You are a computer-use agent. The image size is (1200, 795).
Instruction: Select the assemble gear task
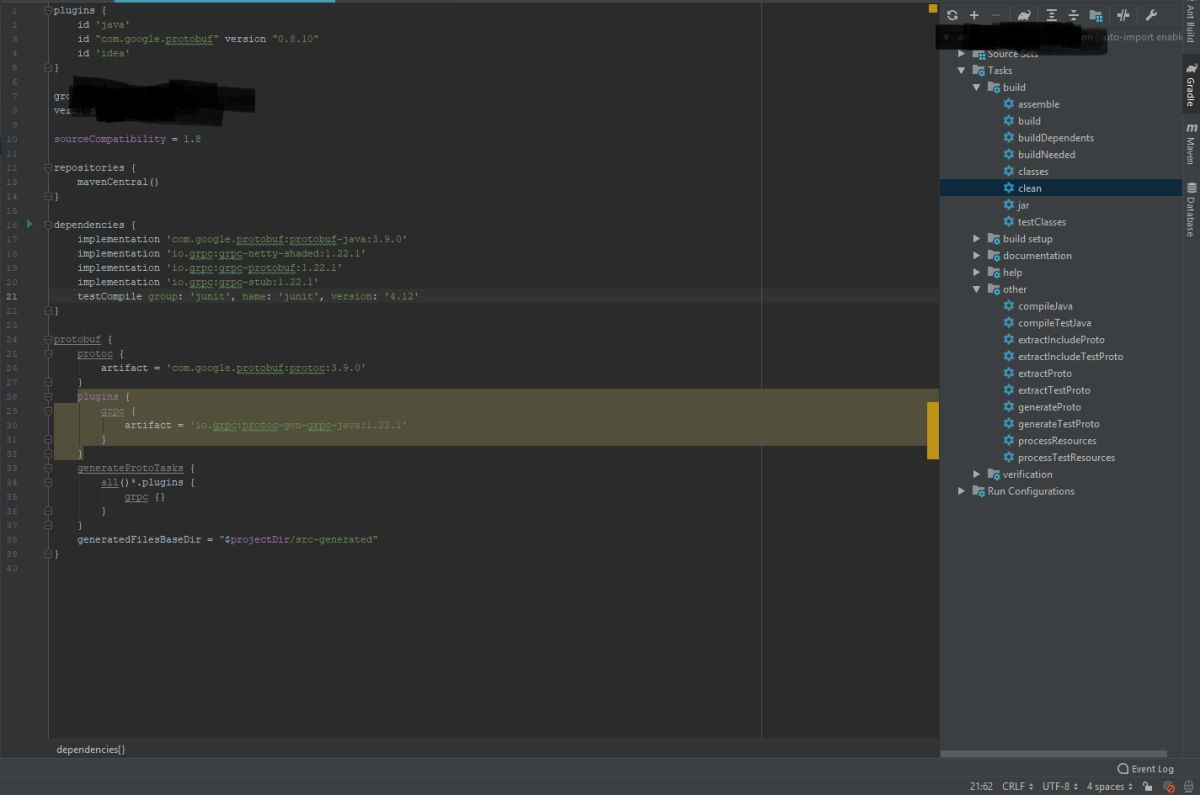pyautogui.click(x=1031, y=104)
